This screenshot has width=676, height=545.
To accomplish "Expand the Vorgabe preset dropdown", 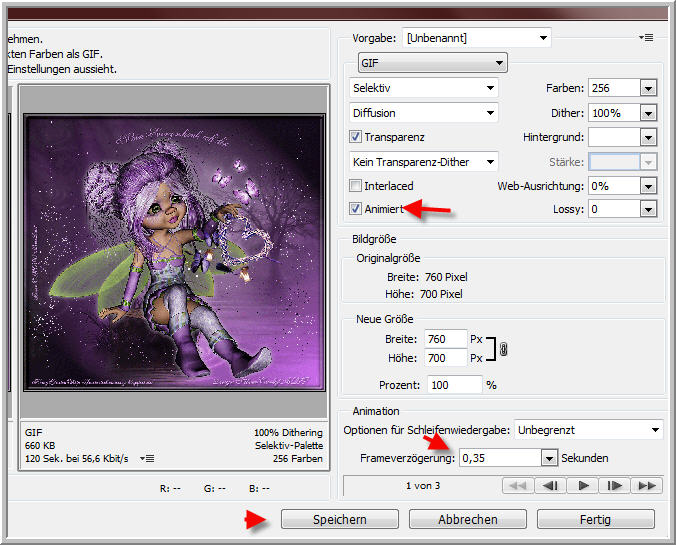I will [x=476, y=38].
